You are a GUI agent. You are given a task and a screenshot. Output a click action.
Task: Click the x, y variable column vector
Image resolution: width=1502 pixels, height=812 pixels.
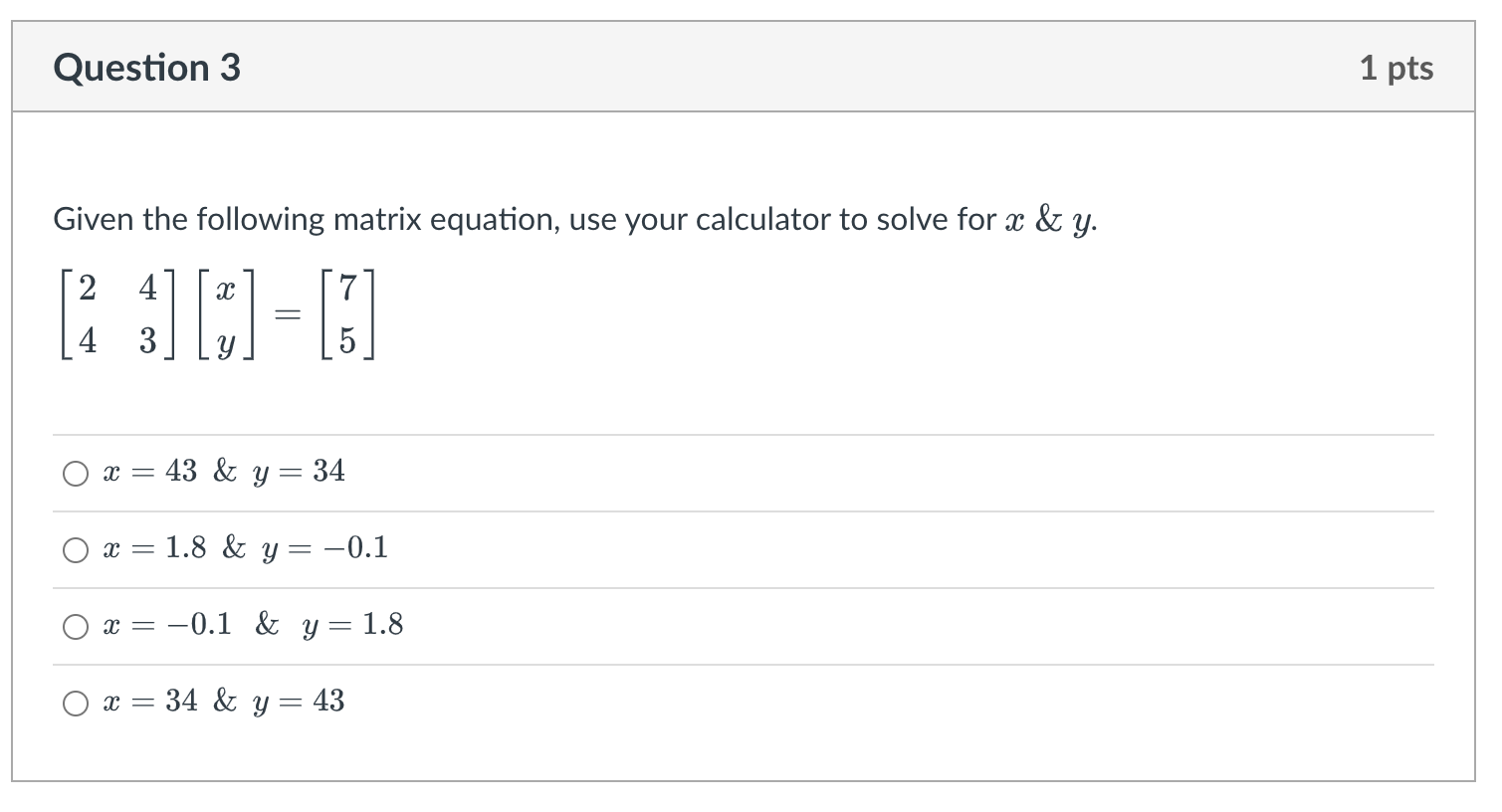(226, 314)
